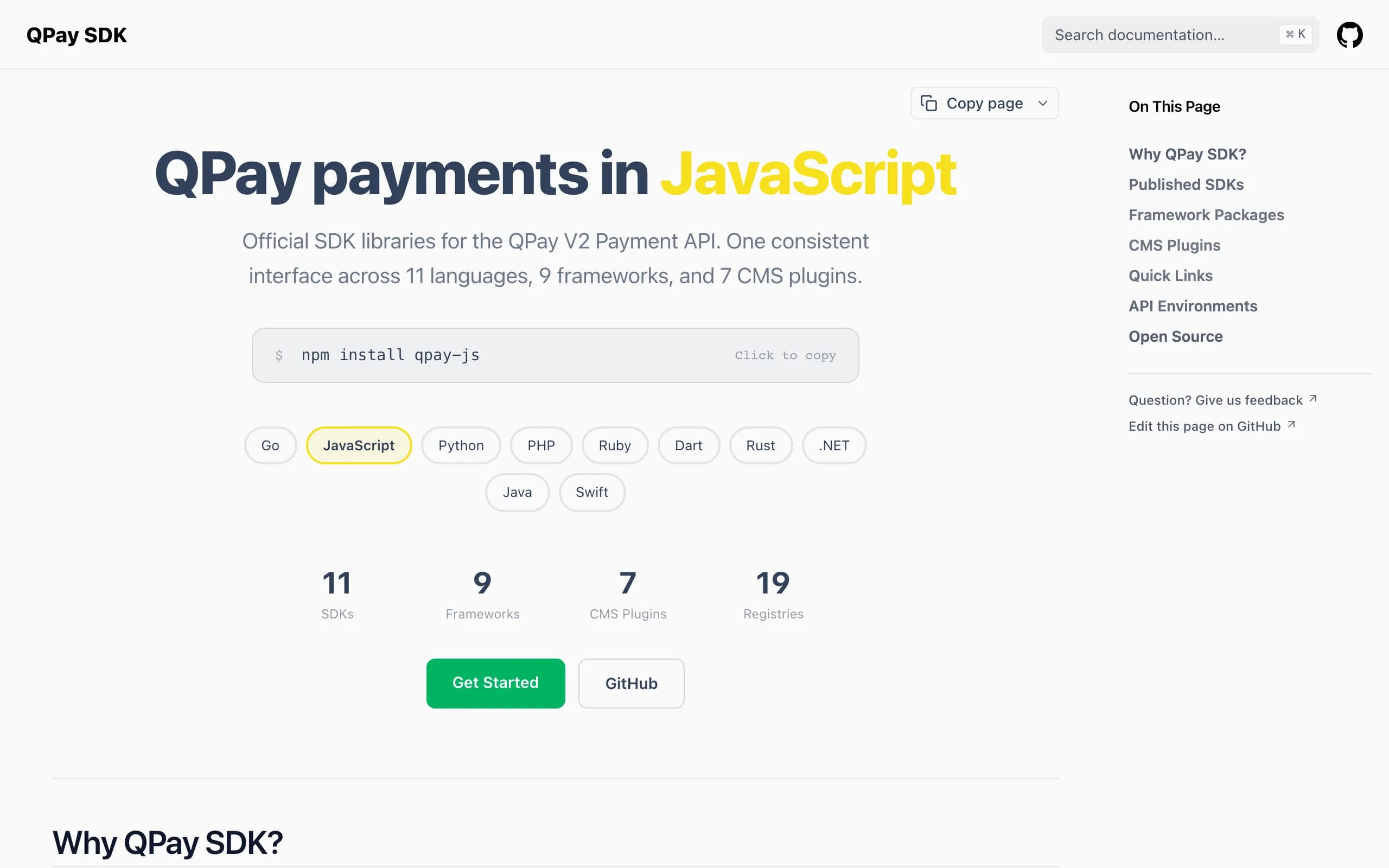Viewport: 1389px width, 868px height.
Task: Go to QPay SDK home logo
Action: click(x=77, y=35)
